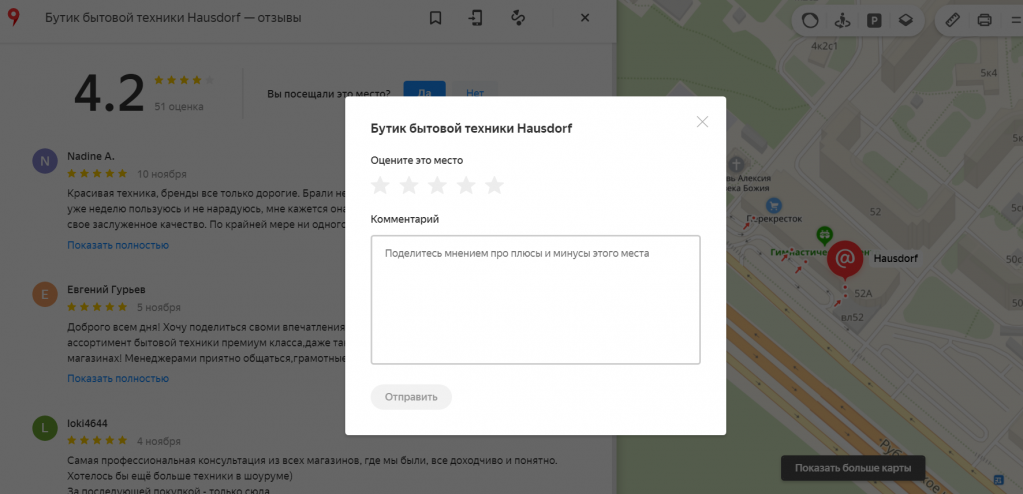The image size is (1023, 494).
Task: Click the church icon on the map
Action: (737, 164)
